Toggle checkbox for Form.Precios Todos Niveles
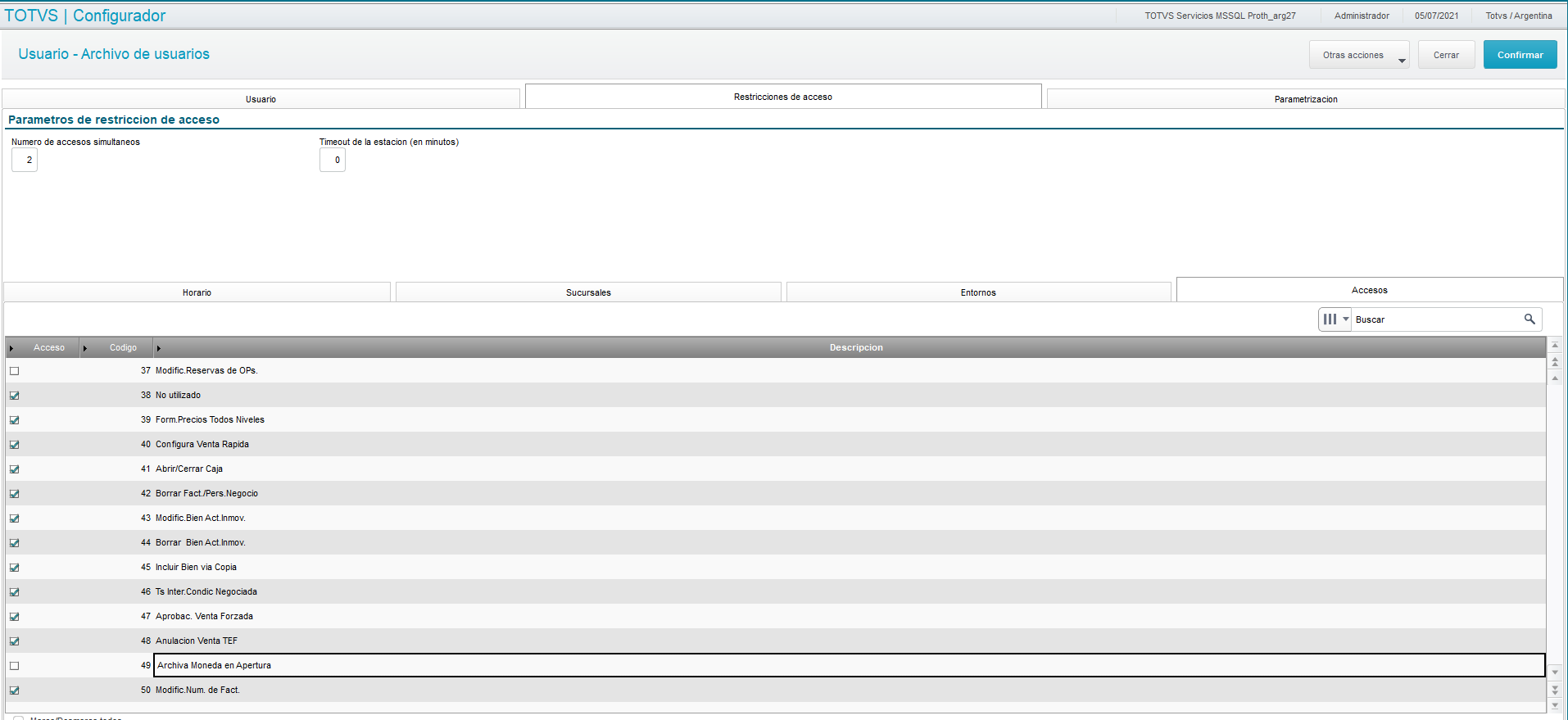 pyautogui.click(x=14, y=420)
